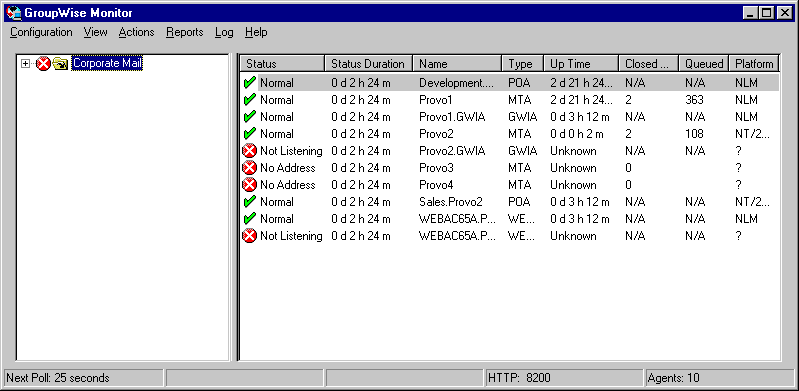Image resolution: width=799 pixels, height=391 pixels.
Task: Click the green checkmark icon for Sales.Provo2
Action: pyautogui.click(x=249, y=201)
